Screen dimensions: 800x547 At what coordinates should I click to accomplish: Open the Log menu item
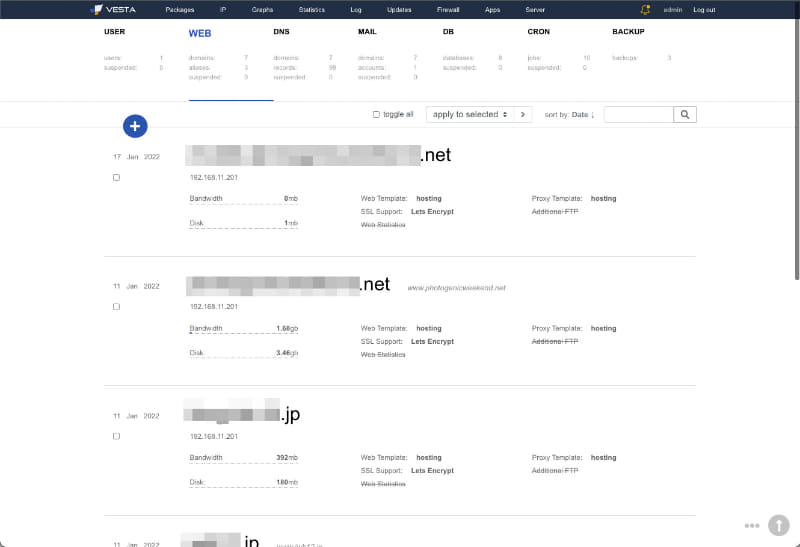click(x=356, y=10)
